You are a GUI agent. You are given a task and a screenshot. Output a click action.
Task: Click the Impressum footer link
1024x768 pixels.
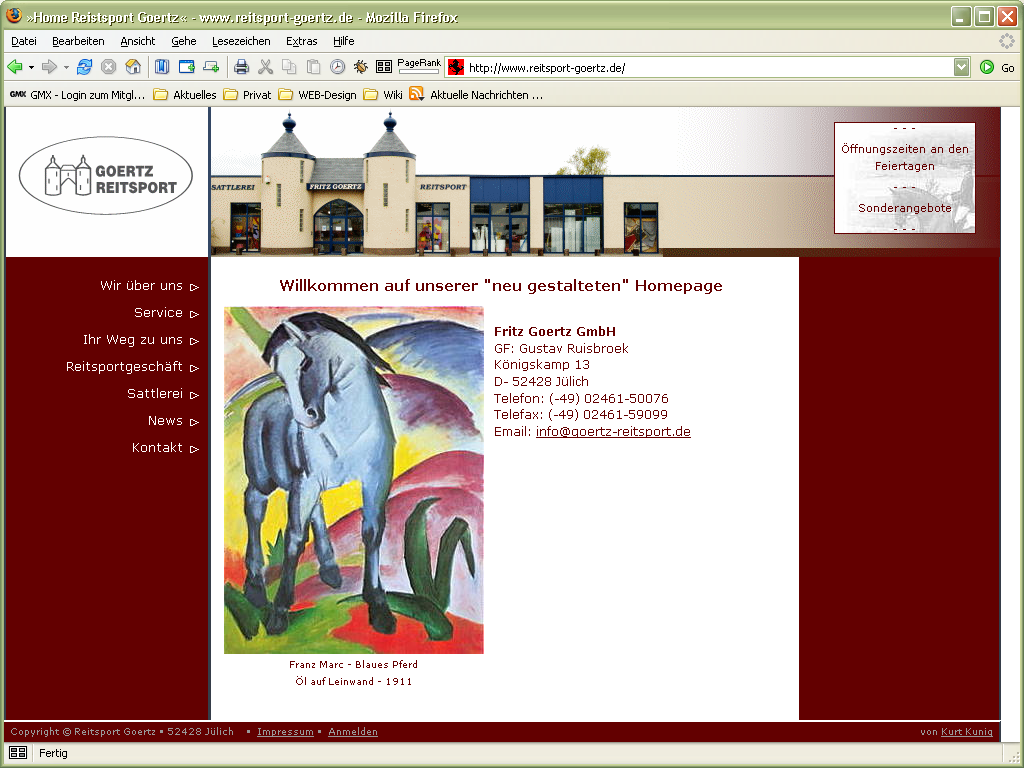coord(285,731)
